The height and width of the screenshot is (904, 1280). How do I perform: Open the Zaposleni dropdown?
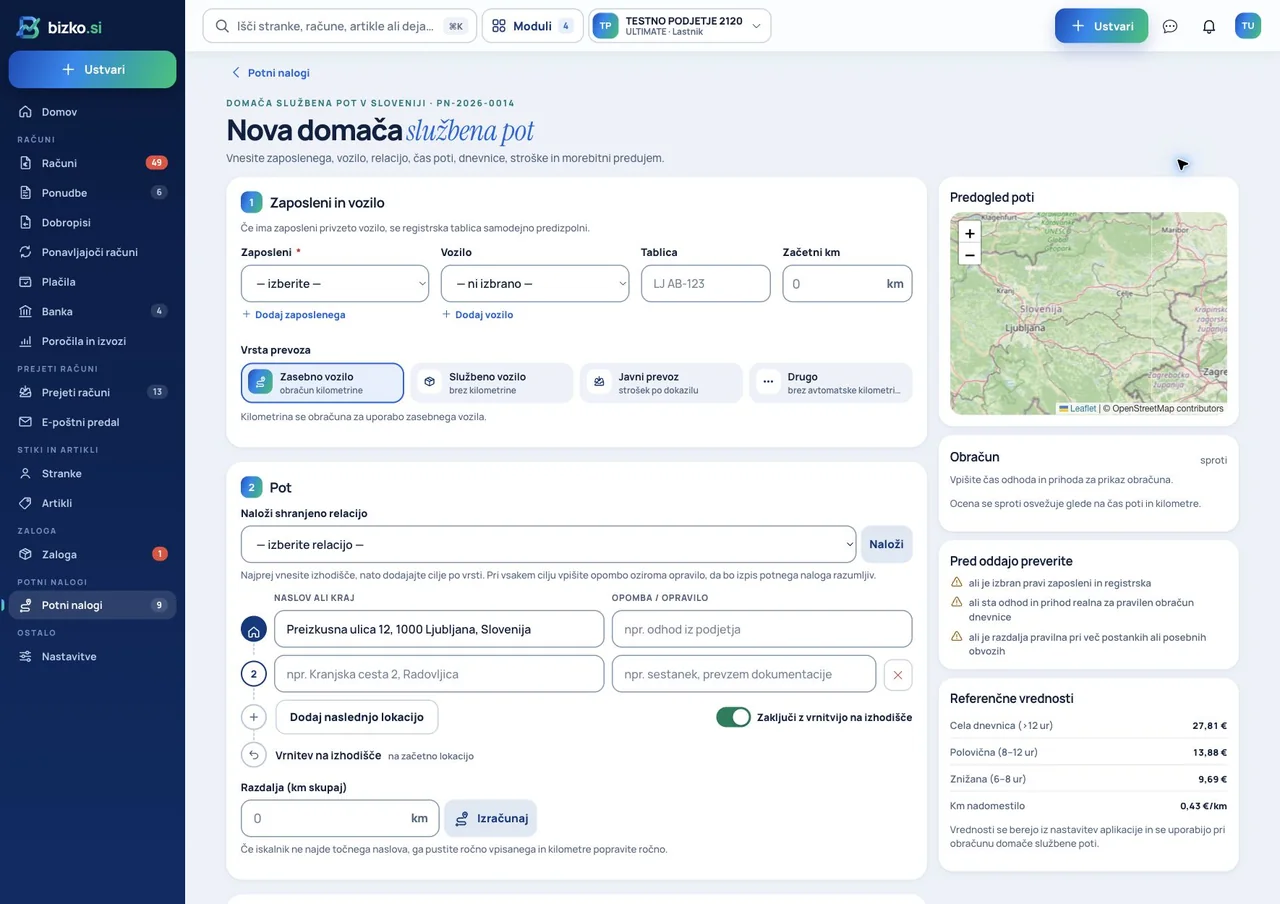click(335, 284)
